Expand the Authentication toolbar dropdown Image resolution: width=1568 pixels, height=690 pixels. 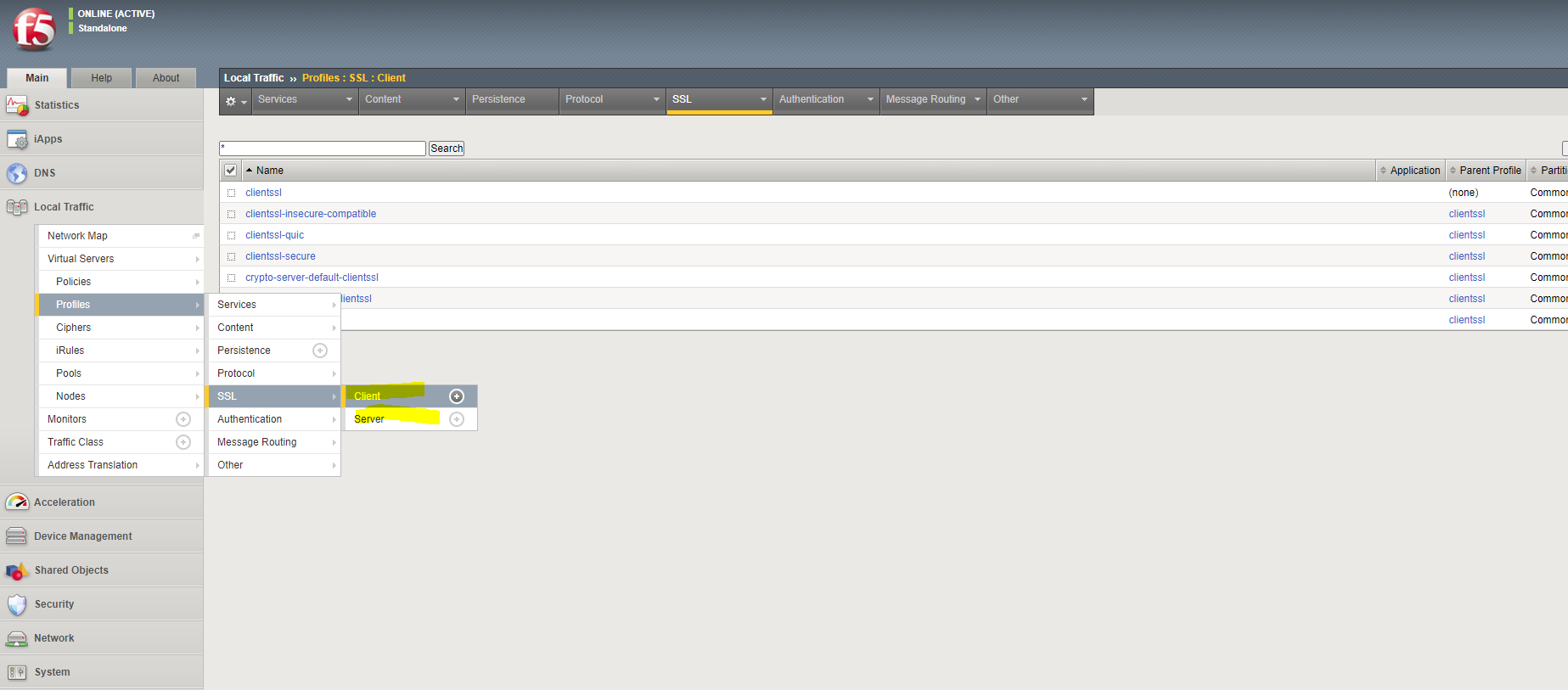(x=826, y=100)
